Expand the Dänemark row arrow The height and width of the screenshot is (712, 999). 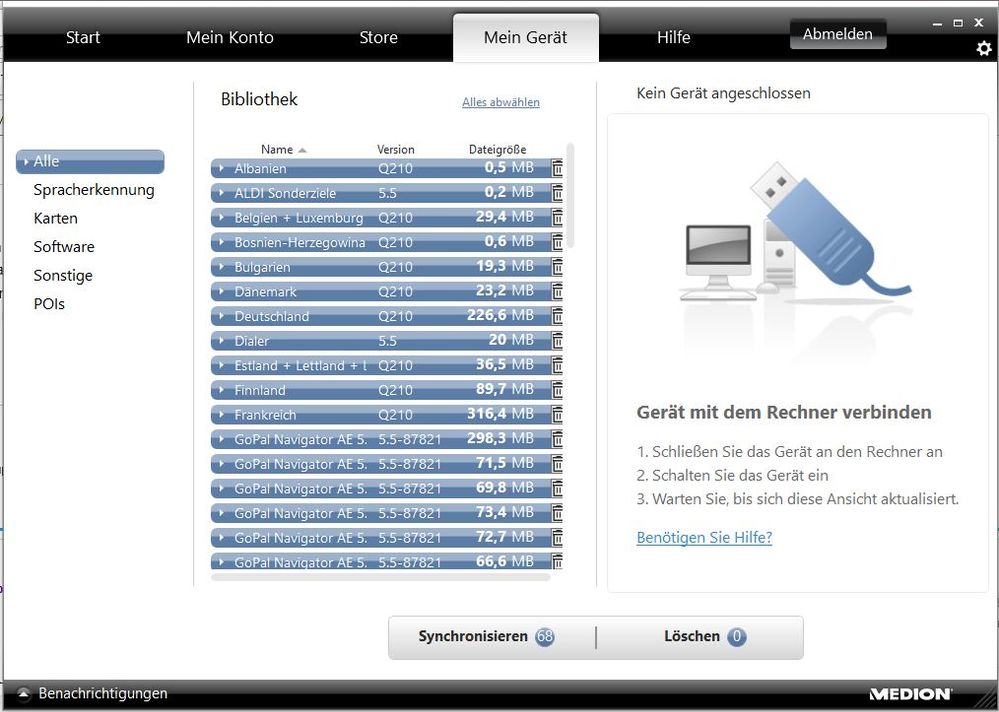[x=221, y=292]
